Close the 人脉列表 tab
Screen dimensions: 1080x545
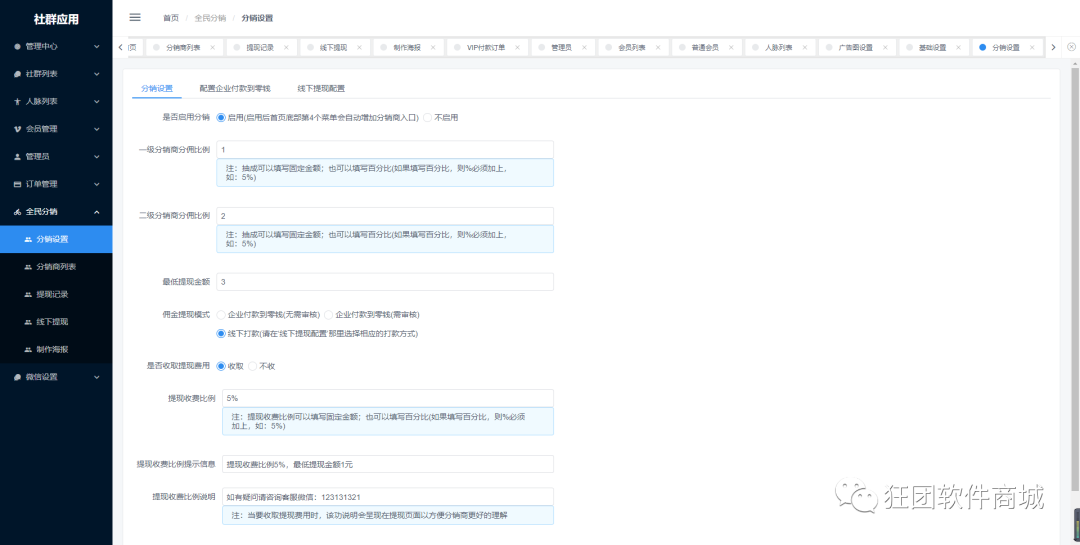click(x=804, y=48)
